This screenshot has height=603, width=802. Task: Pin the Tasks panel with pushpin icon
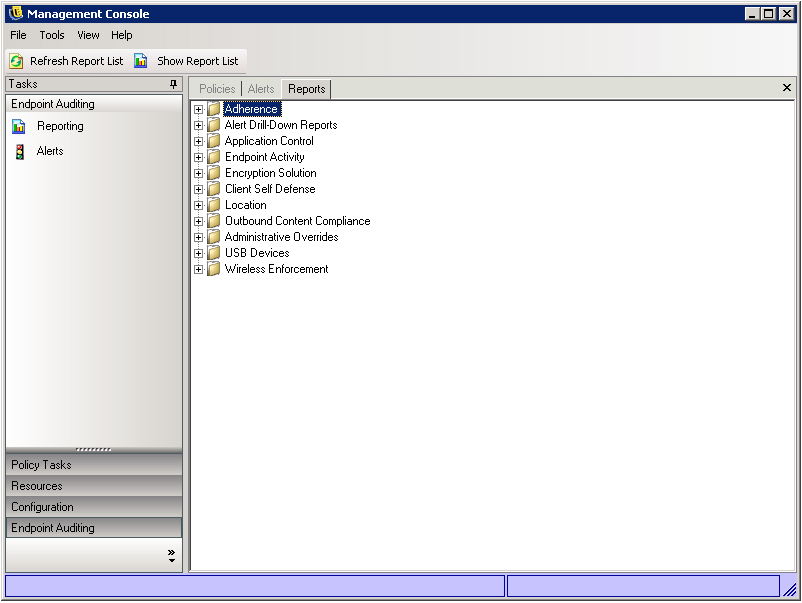(173, 85)
